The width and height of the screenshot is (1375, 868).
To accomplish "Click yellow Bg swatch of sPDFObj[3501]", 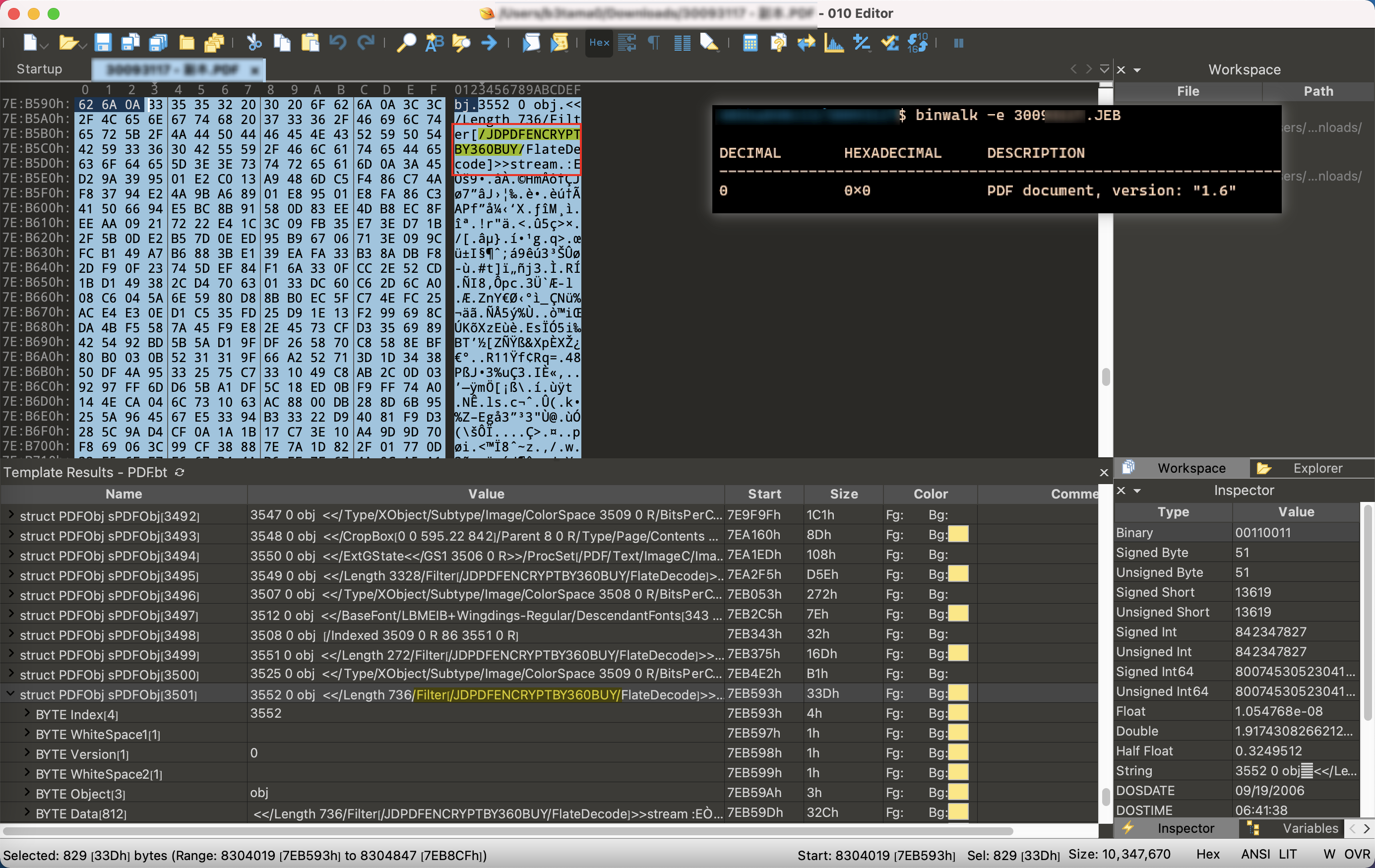I will click(958, 694).
